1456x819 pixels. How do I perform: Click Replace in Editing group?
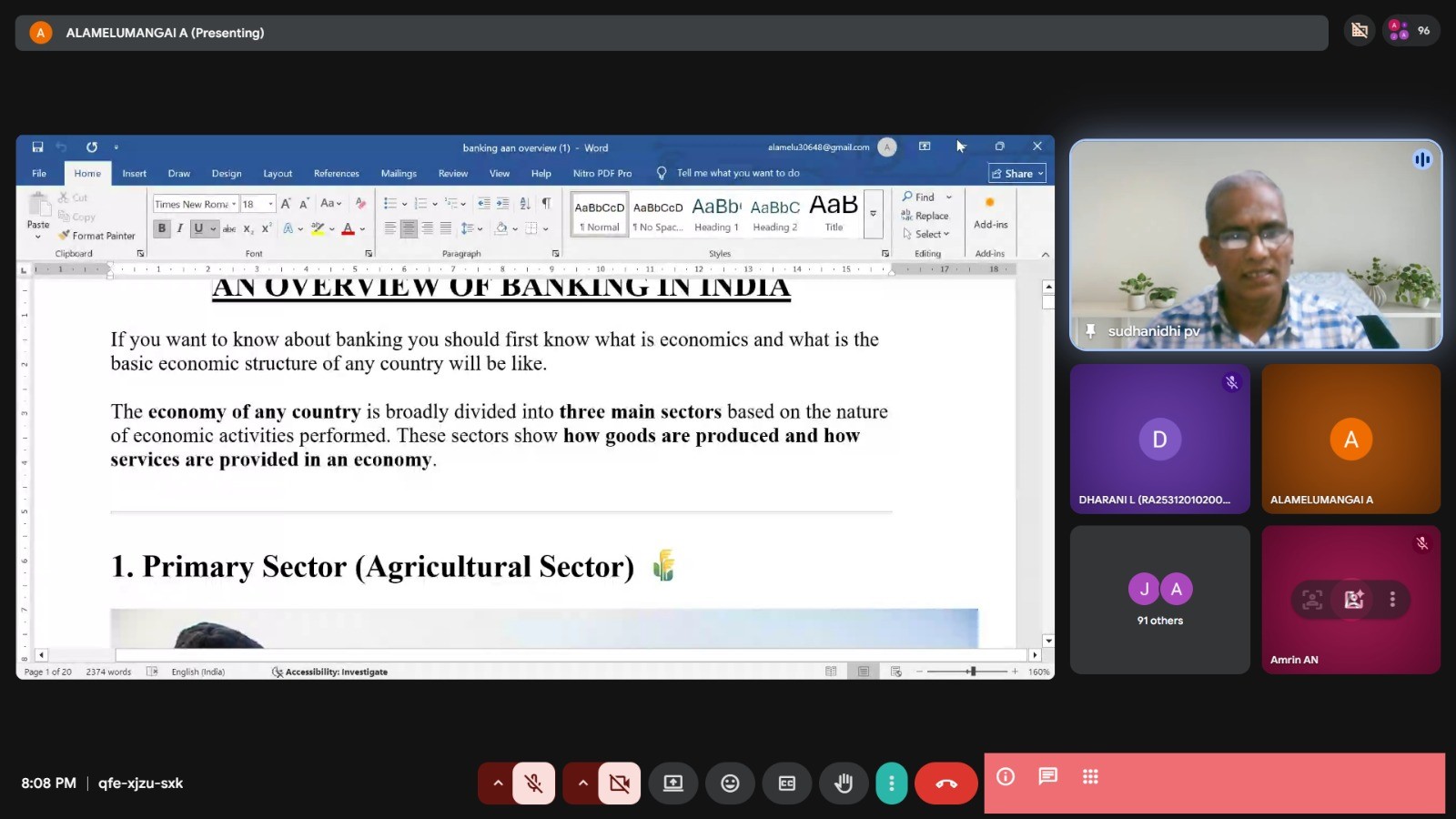(925, 216)
